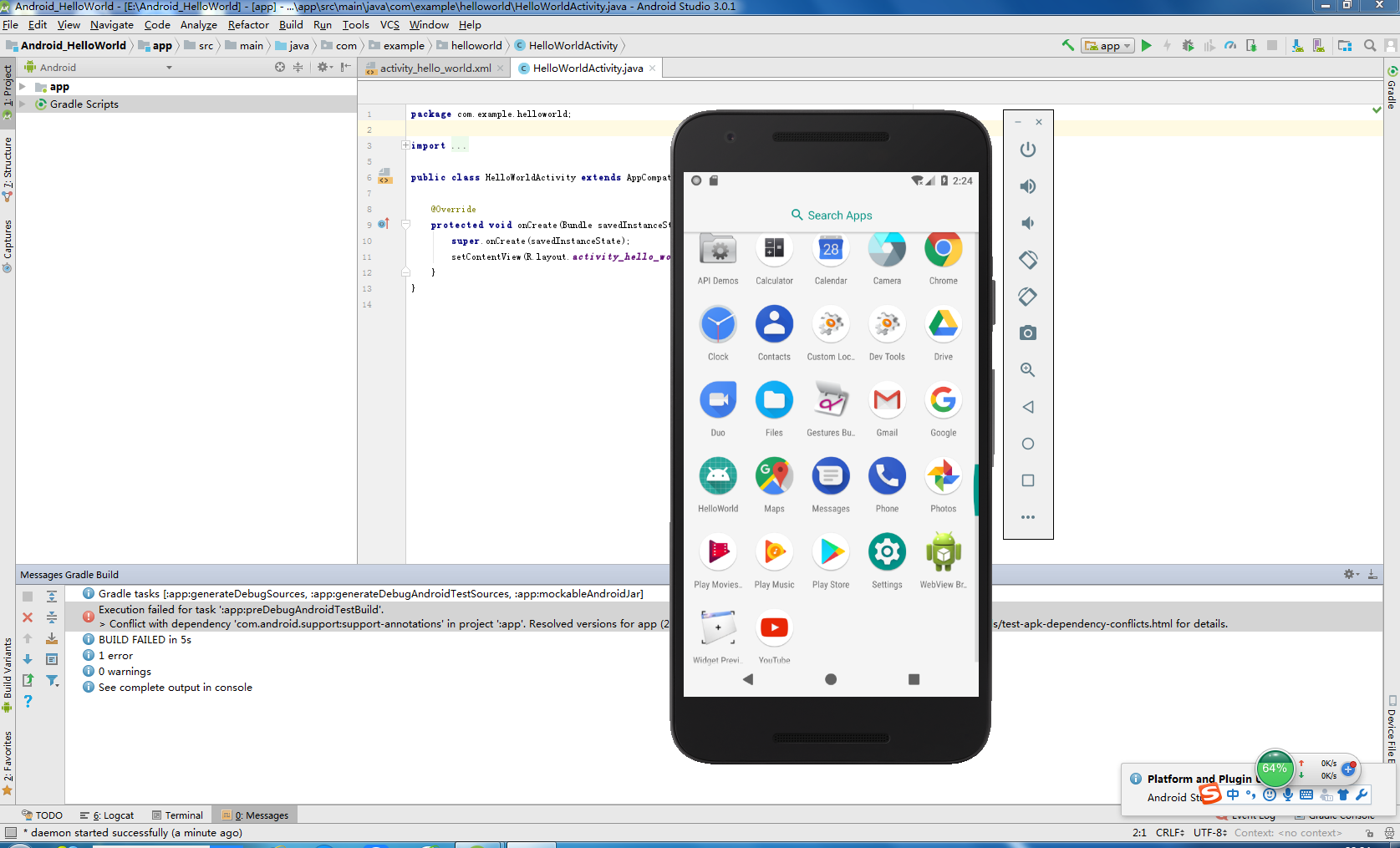Image resolution: width=1400 pixels, height=848 pixels.
Task: Open the Contacts app on the emulator
Action: coord(775,333)
